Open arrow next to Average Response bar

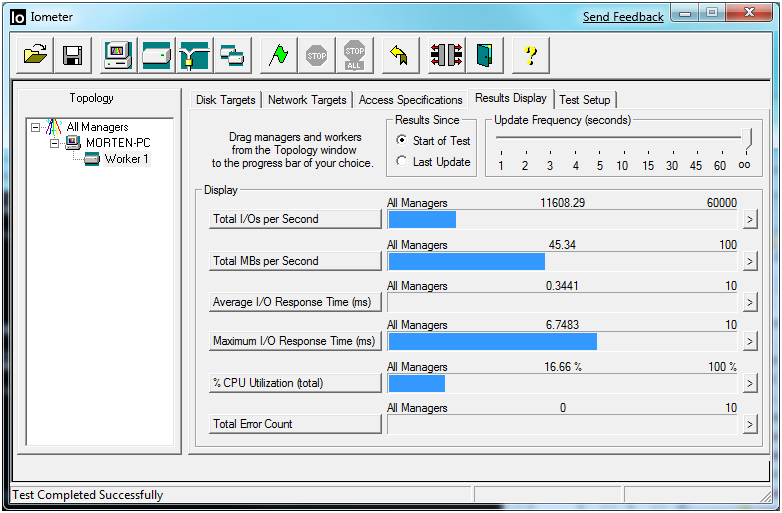[750, 302]
